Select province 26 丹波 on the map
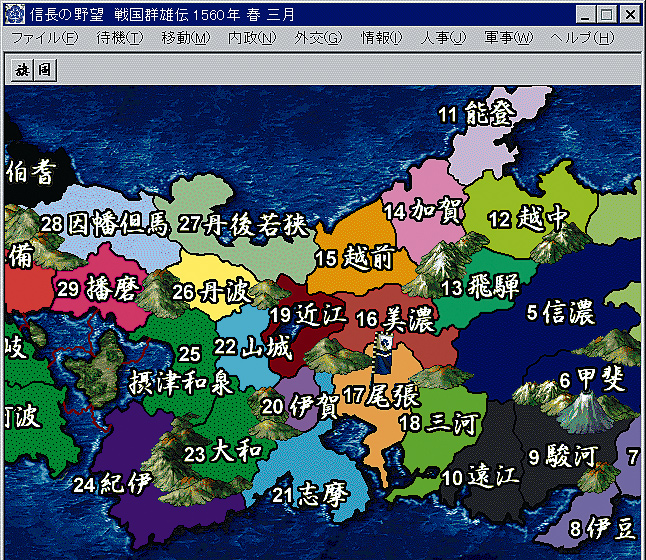 (211, 291)
